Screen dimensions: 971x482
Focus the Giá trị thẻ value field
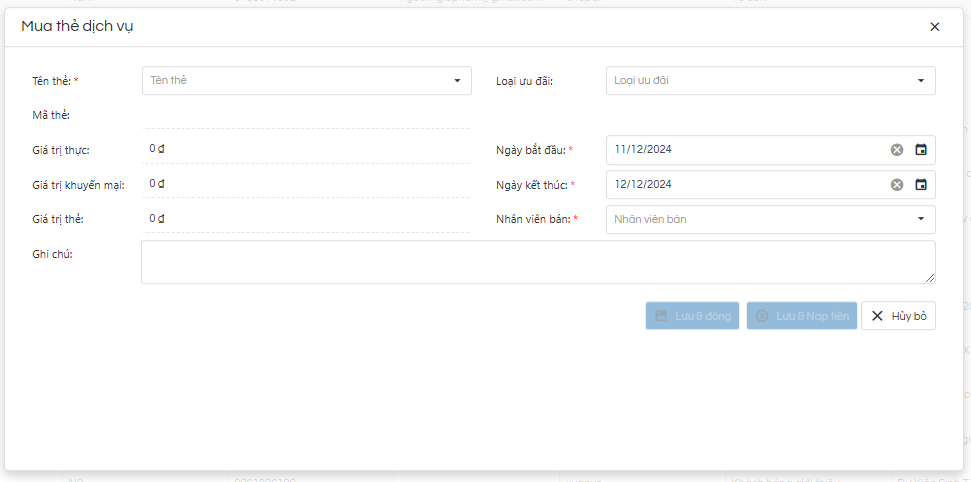(x=306, y=218)
